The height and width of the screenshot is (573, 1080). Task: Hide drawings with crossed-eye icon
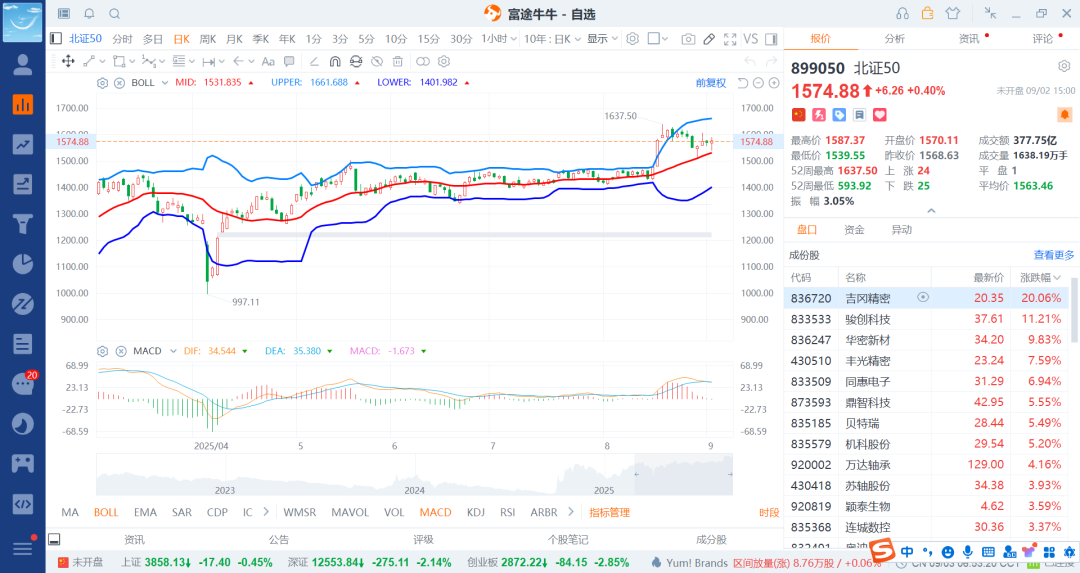377,61
